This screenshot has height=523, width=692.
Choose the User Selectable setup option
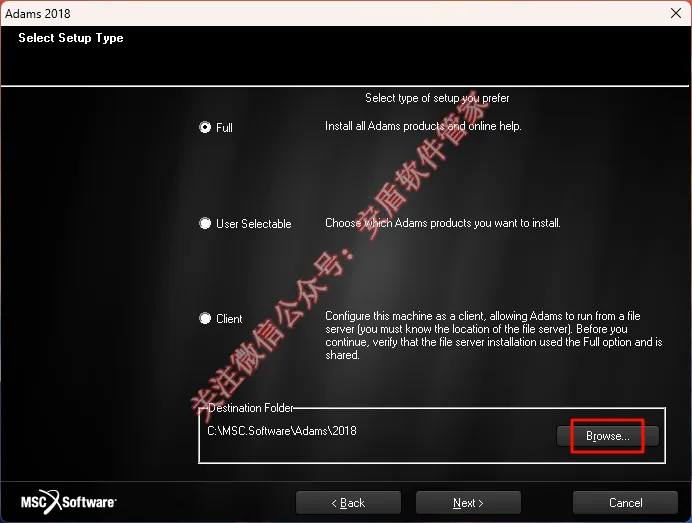(205, 223)
